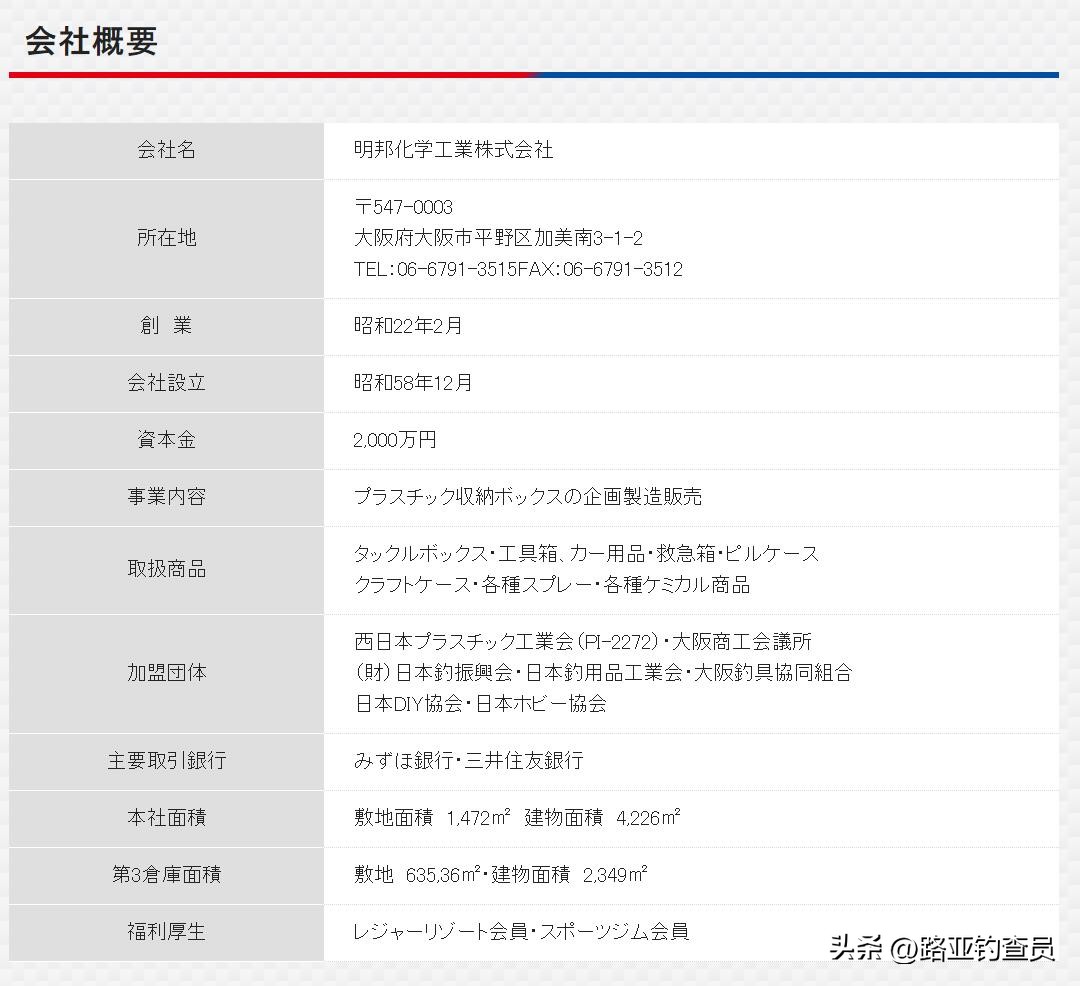Click the 所在地 row label
Image resolution: width=1080 pixels, height=986 pixels.
(166, 238)
